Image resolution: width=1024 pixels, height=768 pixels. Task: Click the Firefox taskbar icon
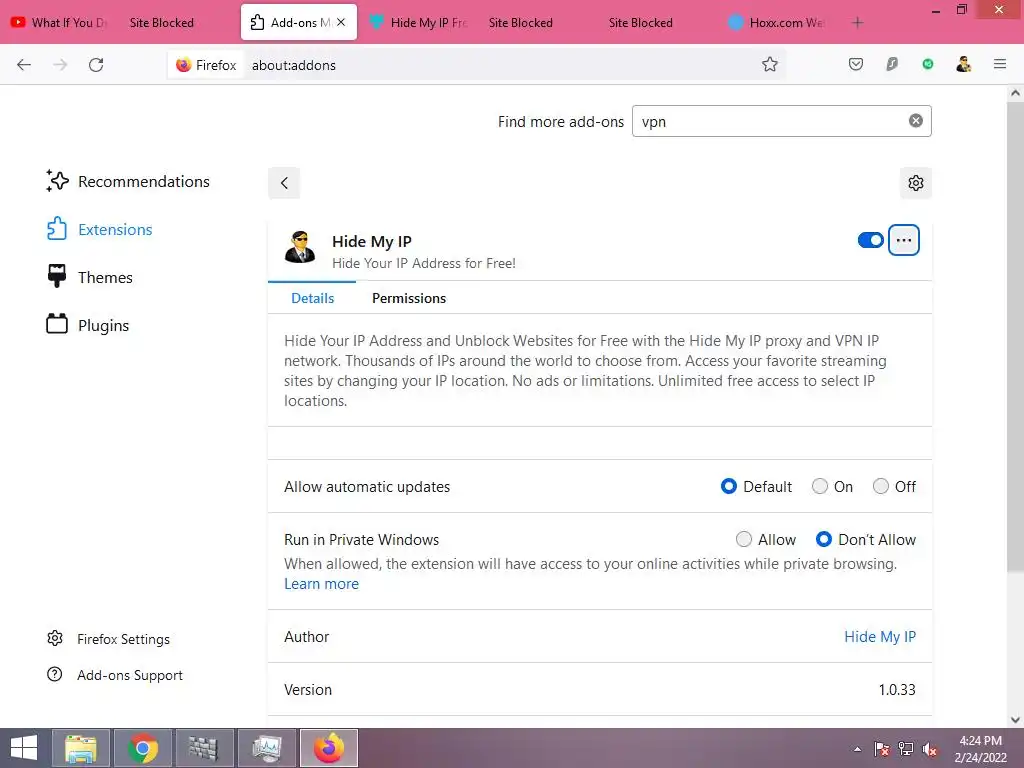(x=328, y=748)
